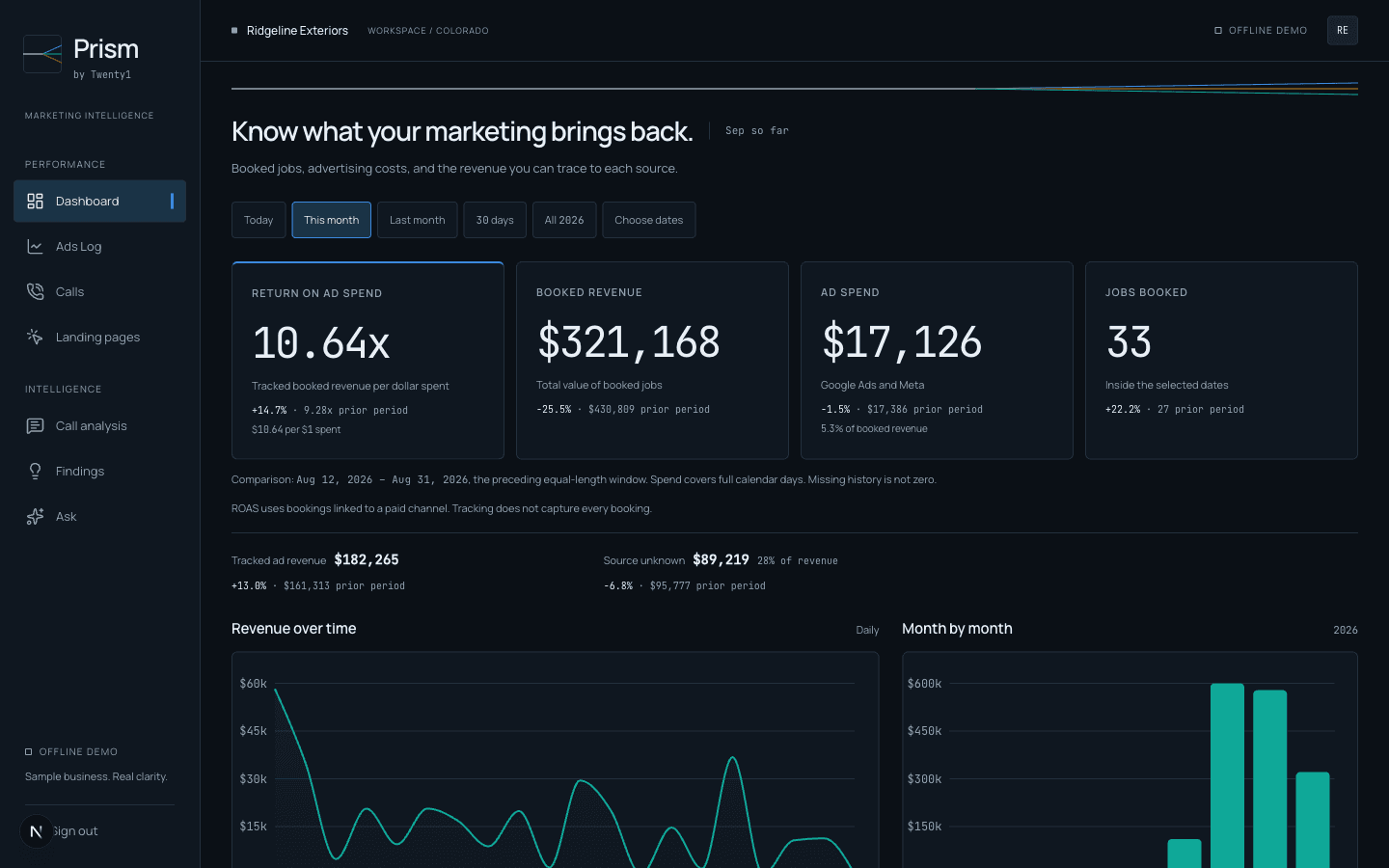The height and width of the screenshot is (868, 1389).
Task: Click the Ads Log chart icon
Action: tap(35, 246)
